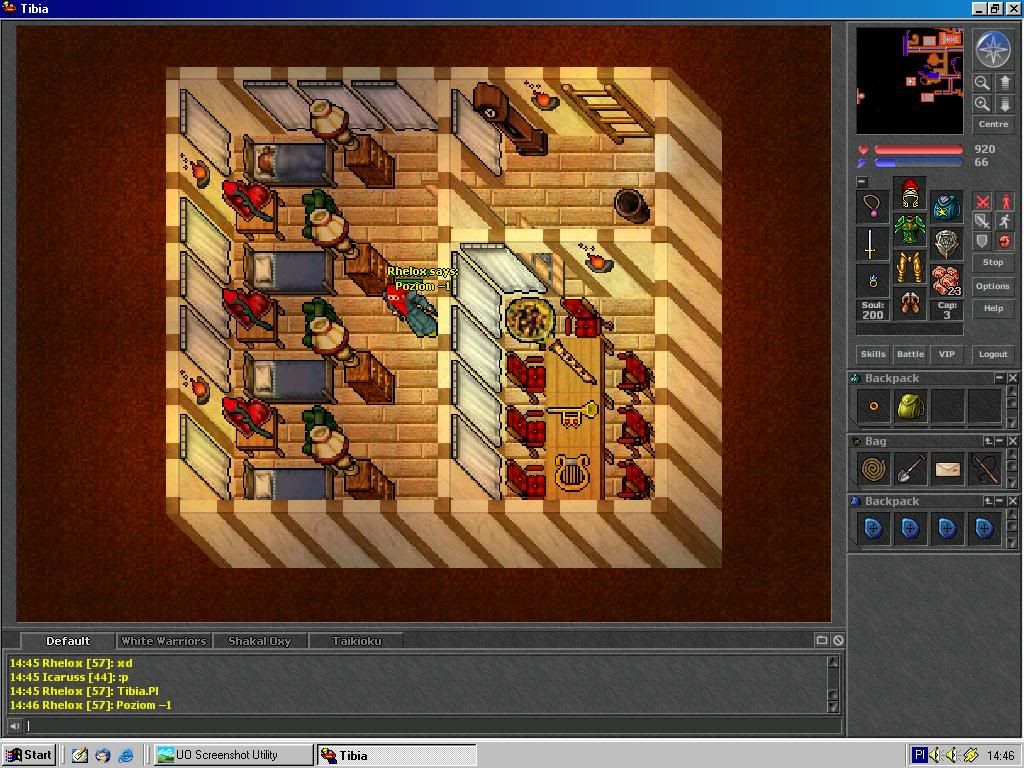Screen dimensions: 1024x768
Task: Close the bottom Backpack container
Action: (1012, 501)
